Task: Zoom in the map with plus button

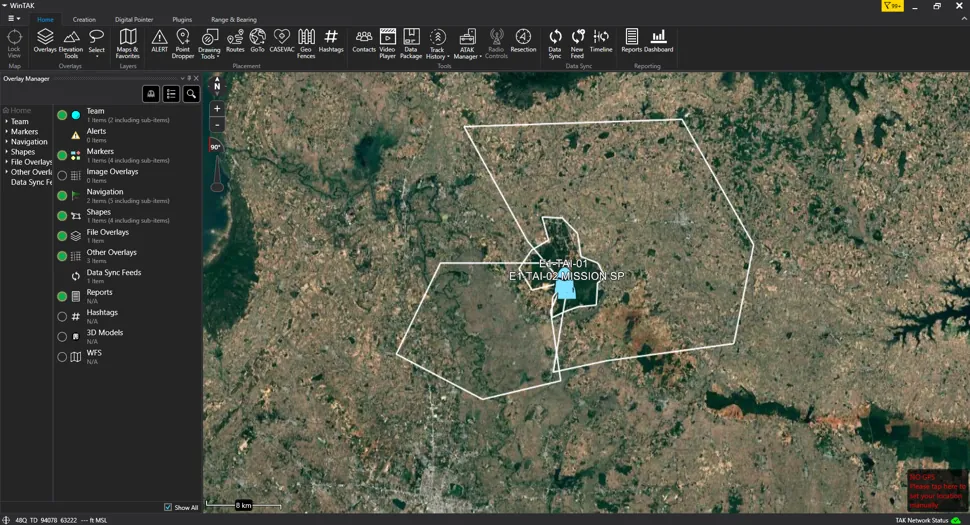Action: point(217,108)
